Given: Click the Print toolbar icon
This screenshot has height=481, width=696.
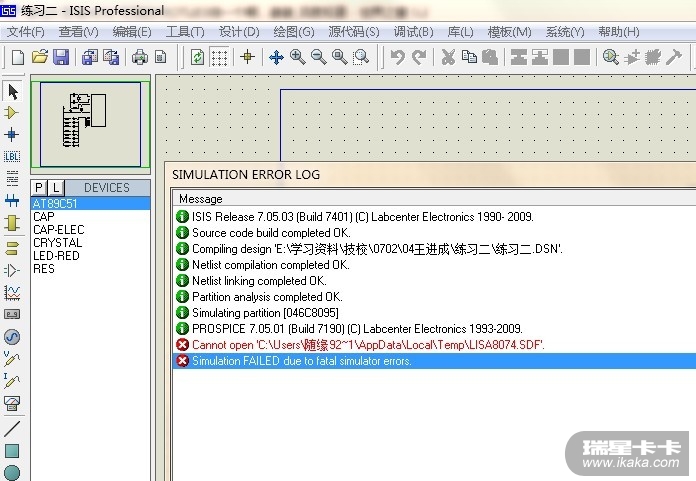Looking at the screenshot, I should [140, 57].
